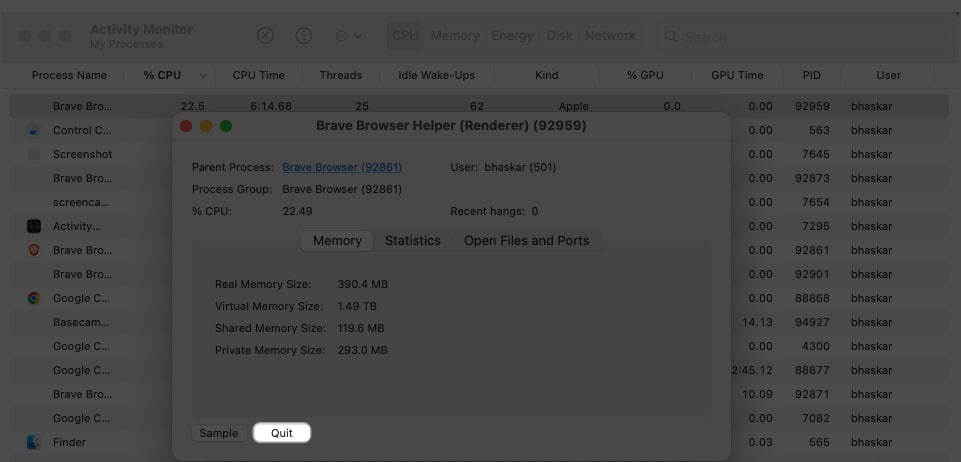Click the stop process X icon in toolbar
The height and width of the screenshot is (462, 961).
pyautogui.click(x=265, y=36)
